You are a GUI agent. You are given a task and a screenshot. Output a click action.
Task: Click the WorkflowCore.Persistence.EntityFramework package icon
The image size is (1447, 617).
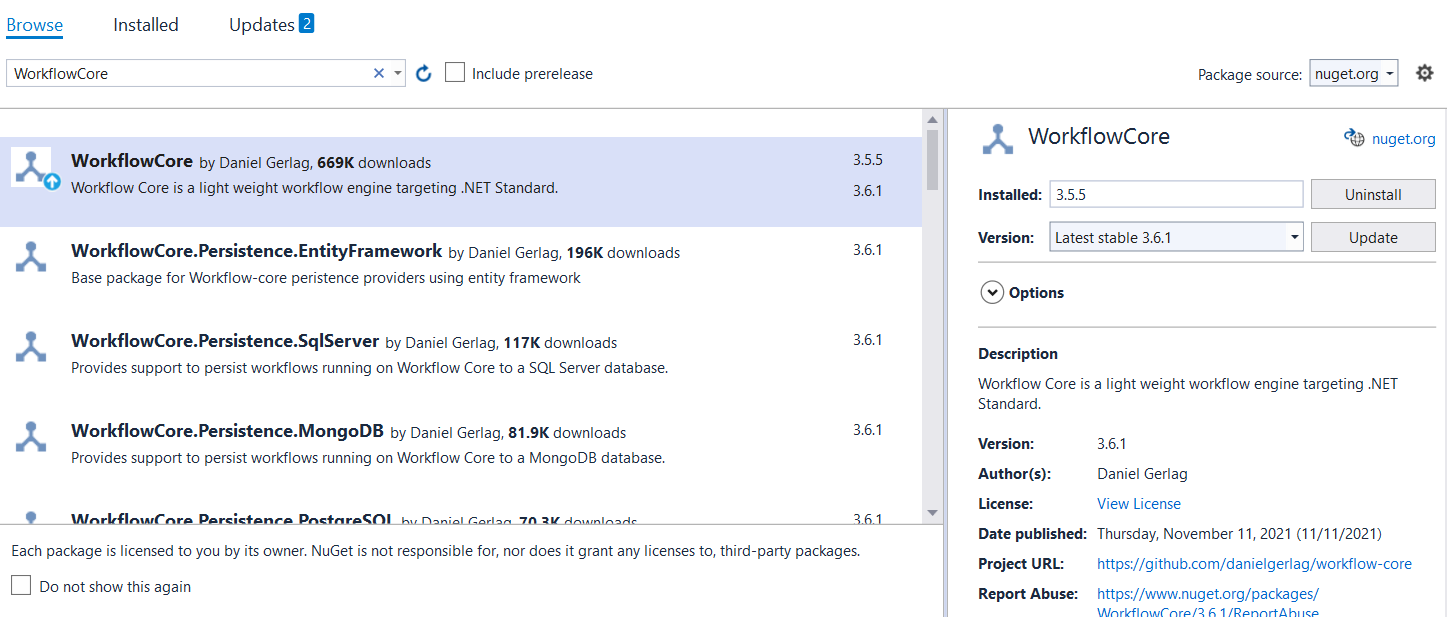click(31, 258)
